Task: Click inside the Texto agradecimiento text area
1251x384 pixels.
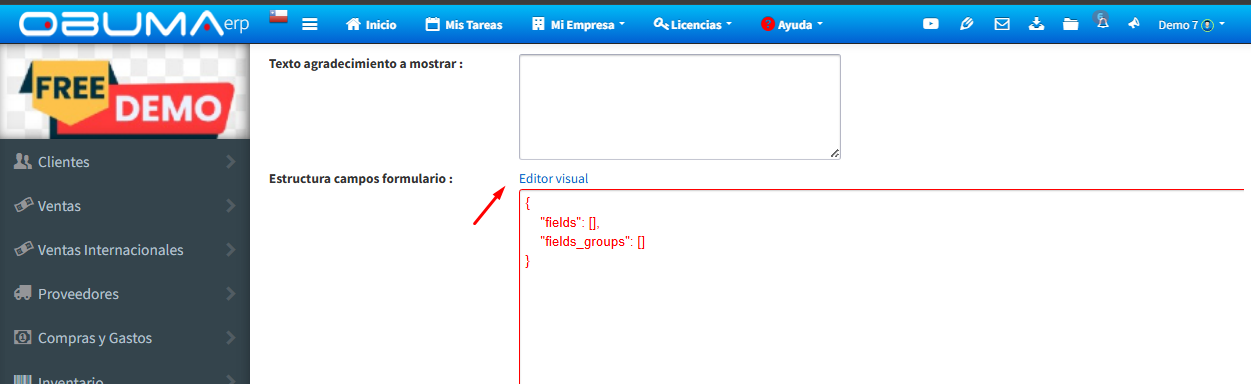Action: coord(680,107)
